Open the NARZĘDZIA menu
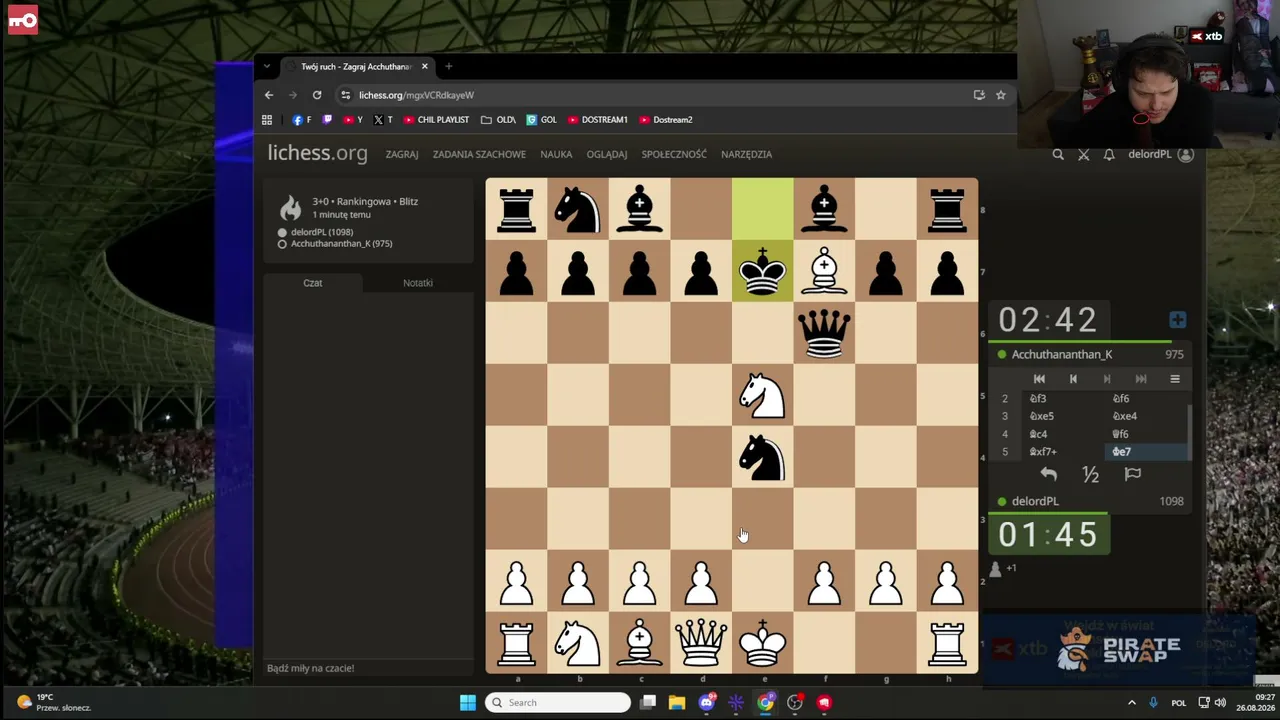Image resolution: width=1280 pixels, height=720 pixels. pos(746,154)
